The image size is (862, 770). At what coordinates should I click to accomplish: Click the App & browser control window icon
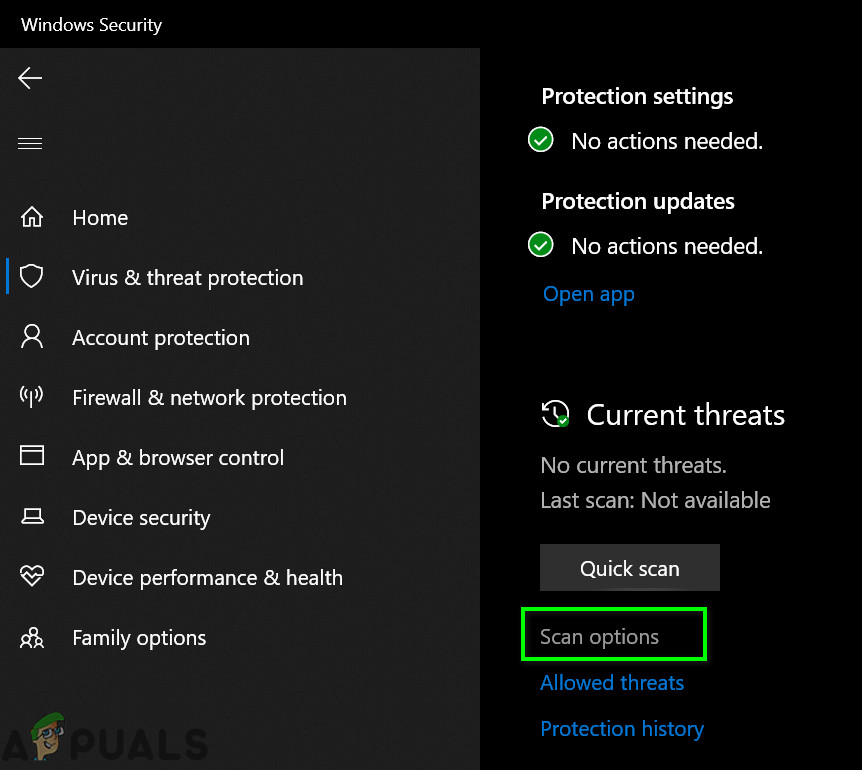[32, 457]
